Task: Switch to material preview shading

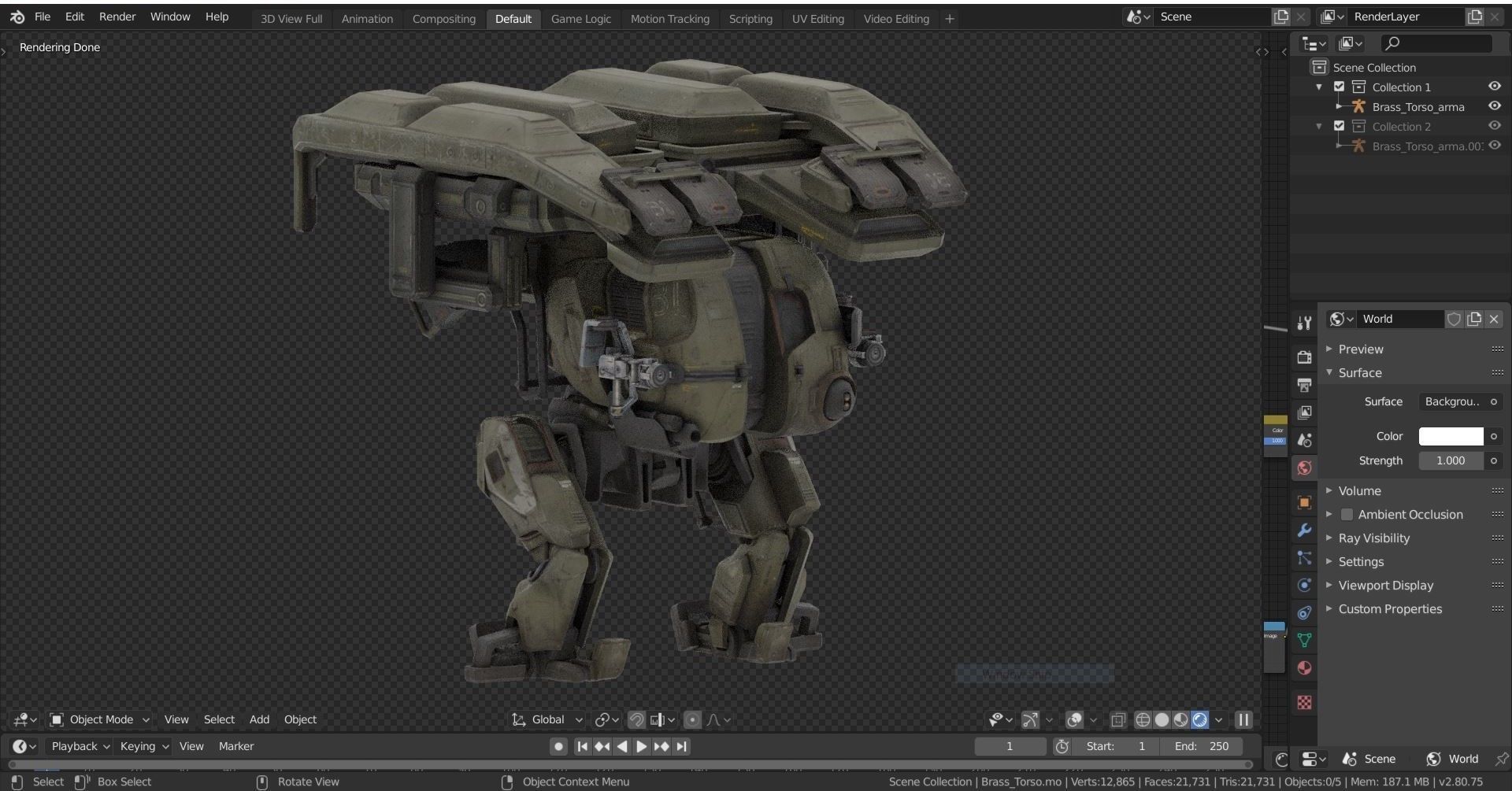Action: point(1180,719)
